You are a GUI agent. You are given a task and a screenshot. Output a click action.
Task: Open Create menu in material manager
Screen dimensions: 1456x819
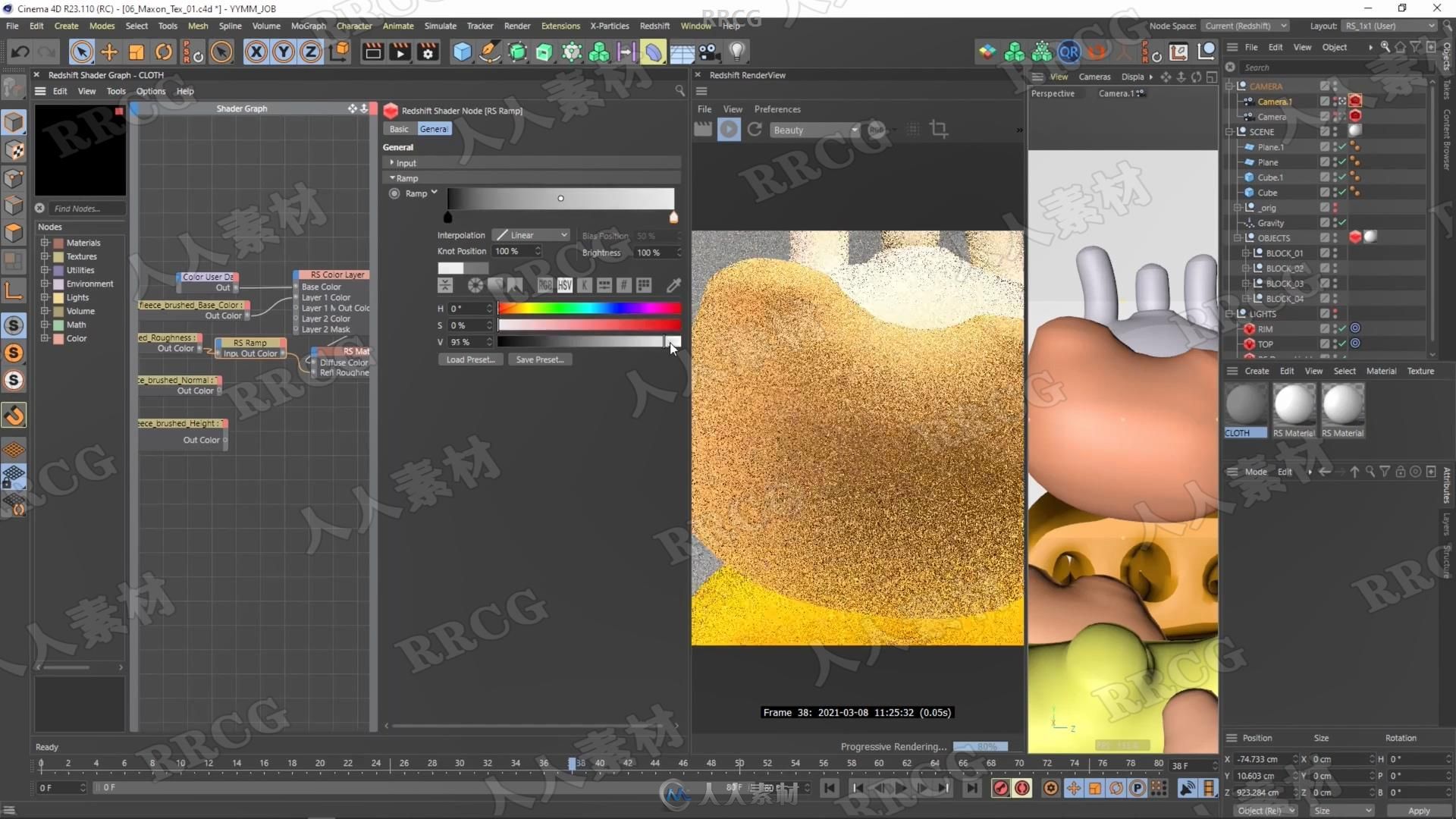click(x=1257, y=371)
